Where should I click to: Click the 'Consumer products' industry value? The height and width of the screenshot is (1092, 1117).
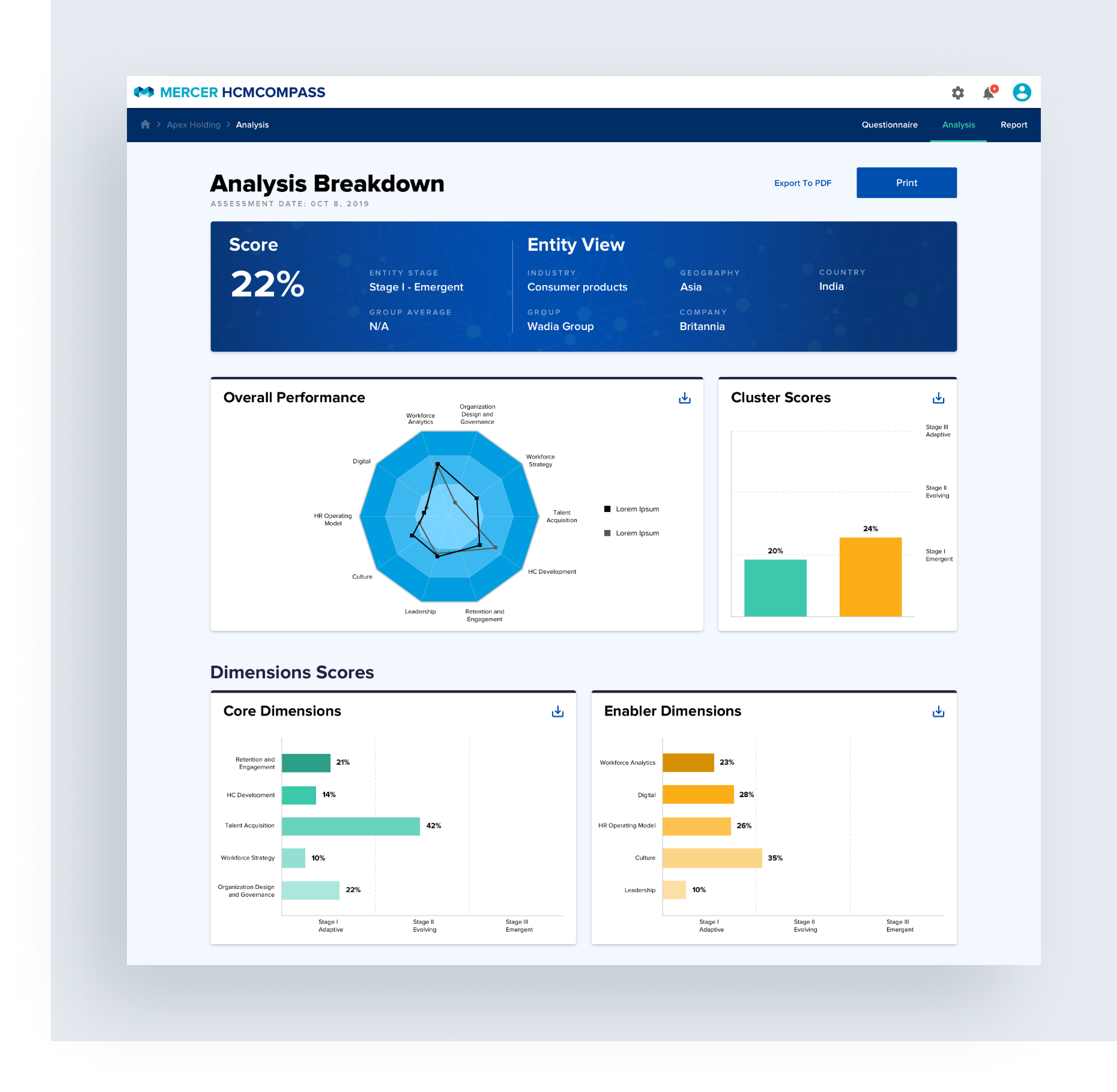577,287
